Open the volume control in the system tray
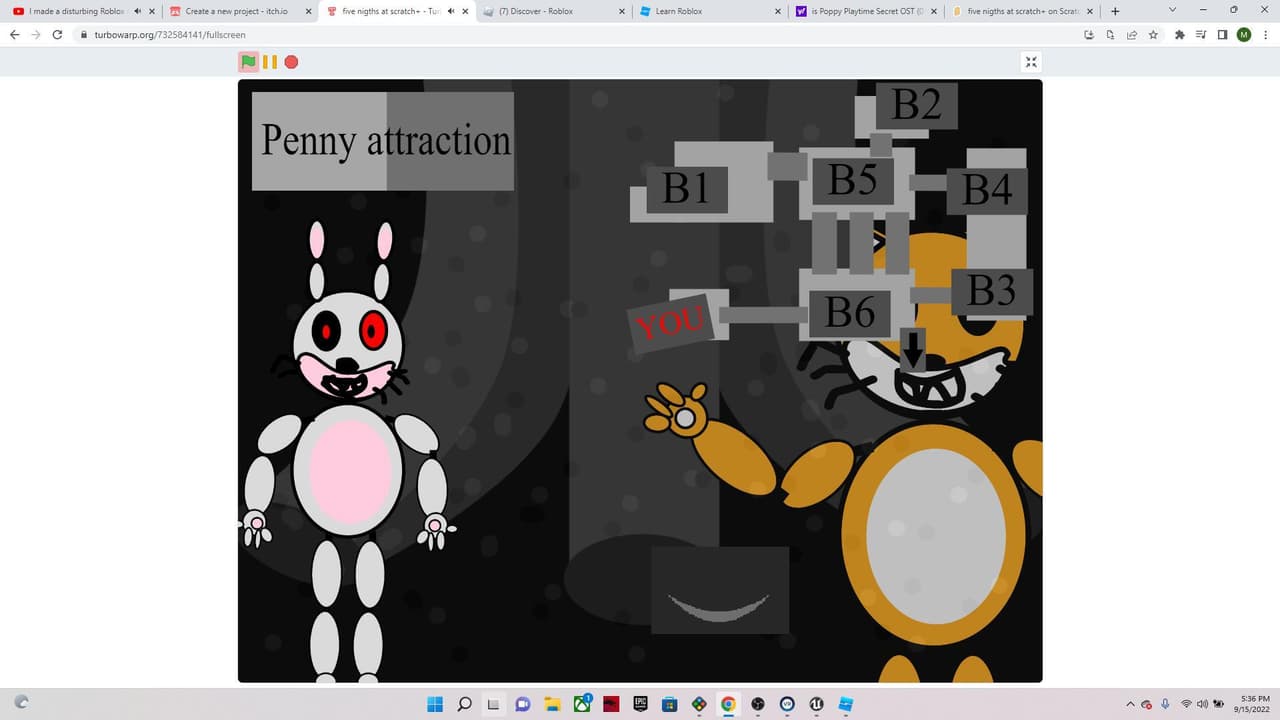The image size is (1280, 720). click(x=1202, y=704)
